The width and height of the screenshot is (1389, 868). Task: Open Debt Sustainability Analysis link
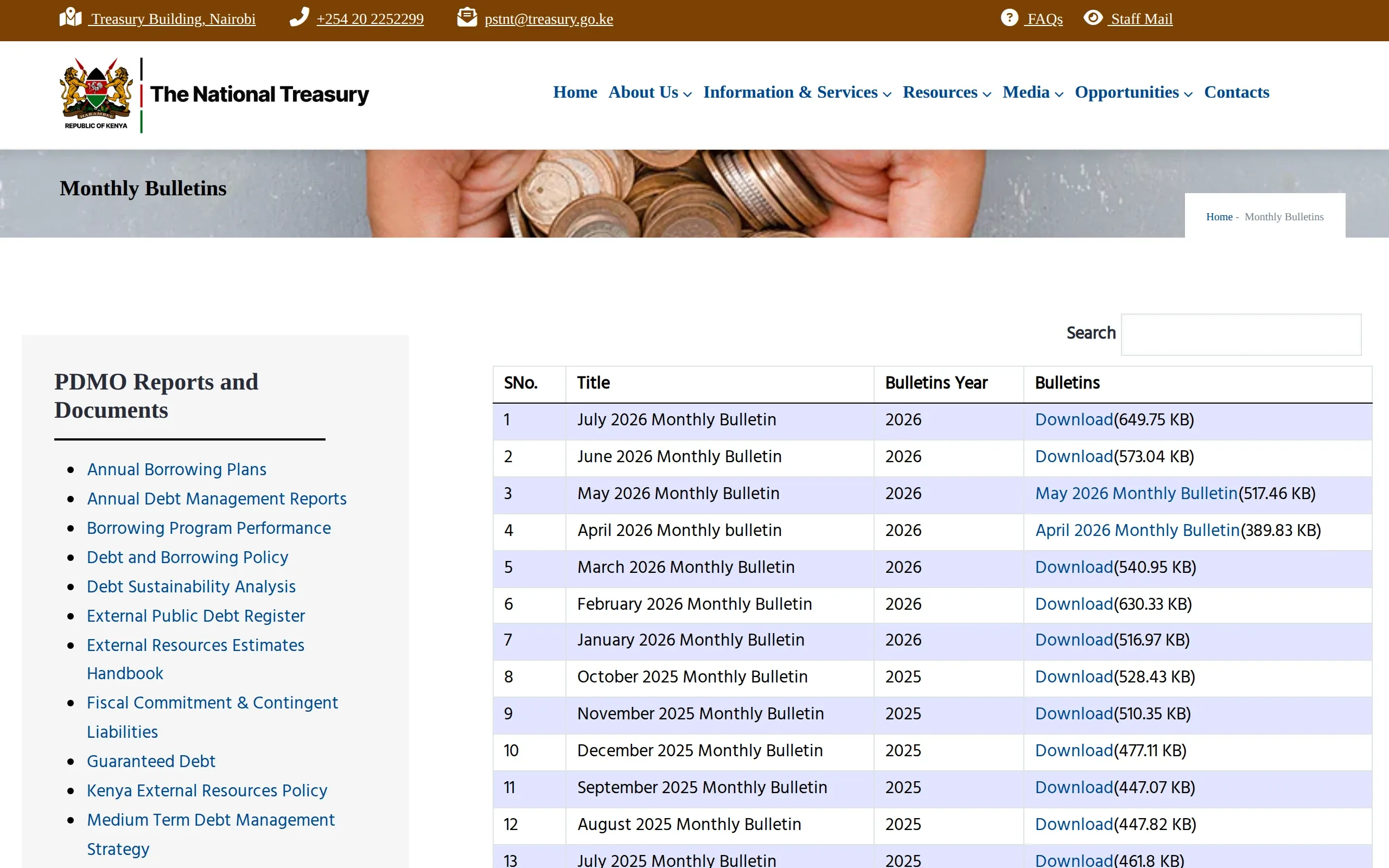[190, 586]
